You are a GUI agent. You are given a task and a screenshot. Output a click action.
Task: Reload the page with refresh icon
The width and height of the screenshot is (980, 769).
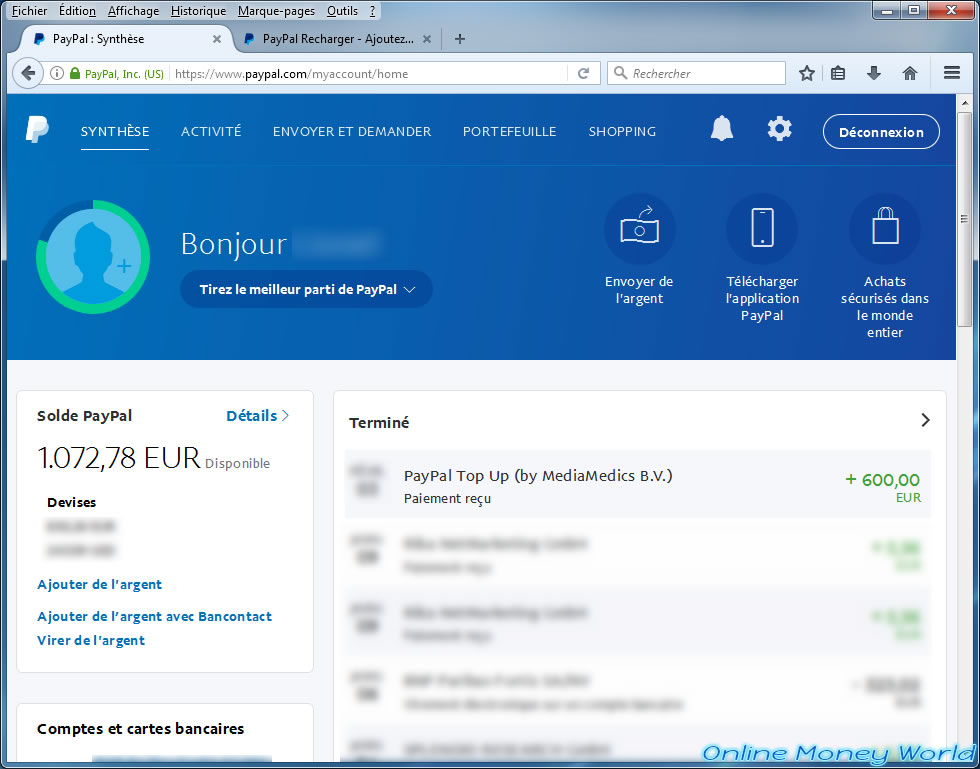pos(583,73)
